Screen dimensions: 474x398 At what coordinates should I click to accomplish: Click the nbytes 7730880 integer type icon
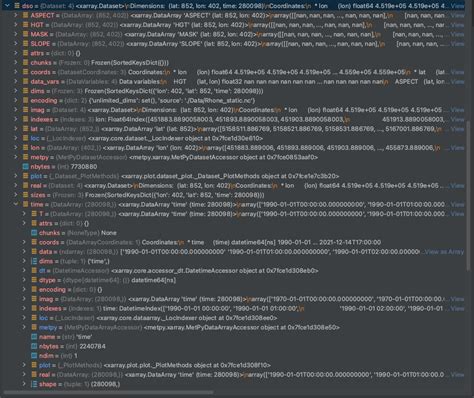pos(26,167)
